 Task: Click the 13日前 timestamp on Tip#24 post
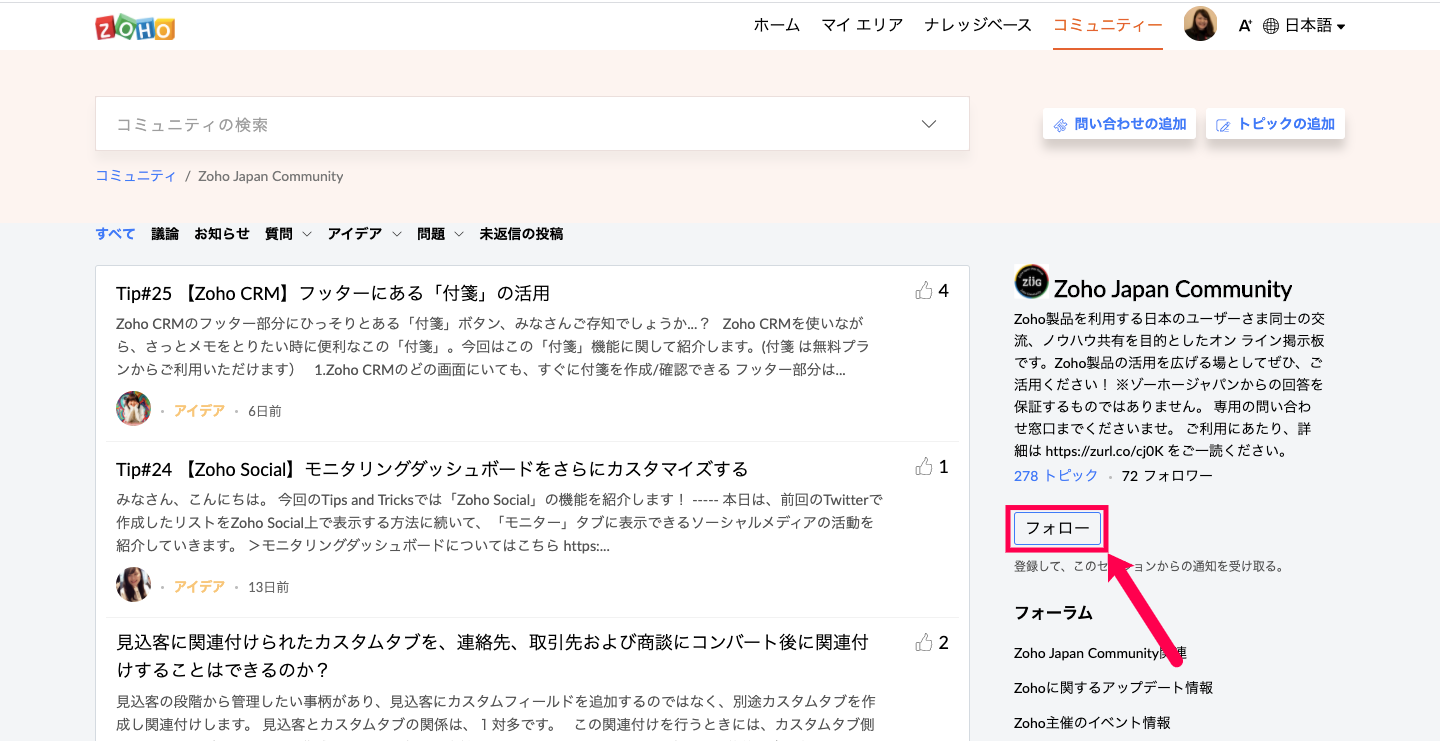click(269, 587)
